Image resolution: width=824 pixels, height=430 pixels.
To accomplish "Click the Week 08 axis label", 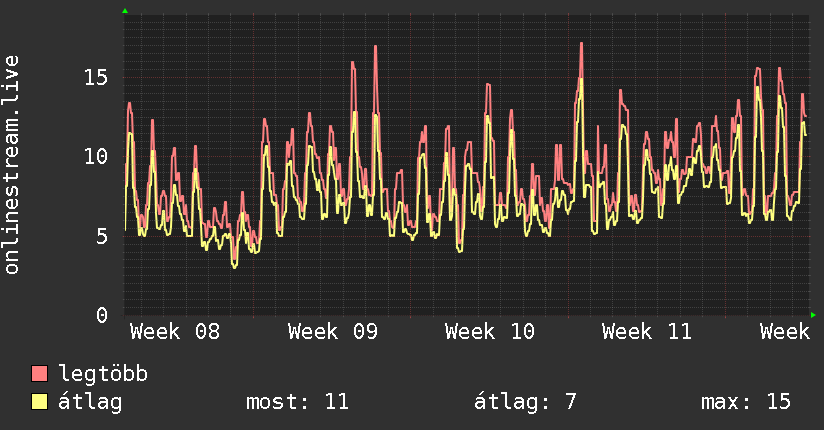I will coord(175,332).
